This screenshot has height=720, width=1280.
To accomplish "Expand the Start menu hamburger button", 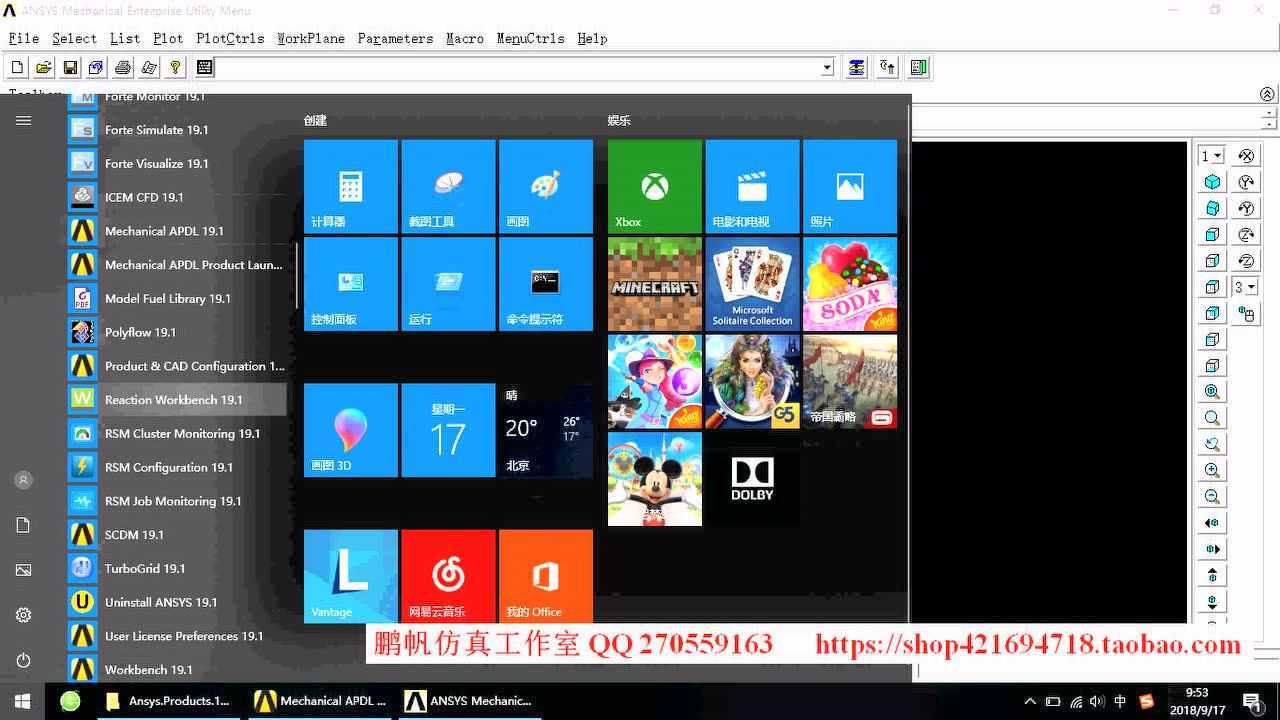I will click(23, 120).
